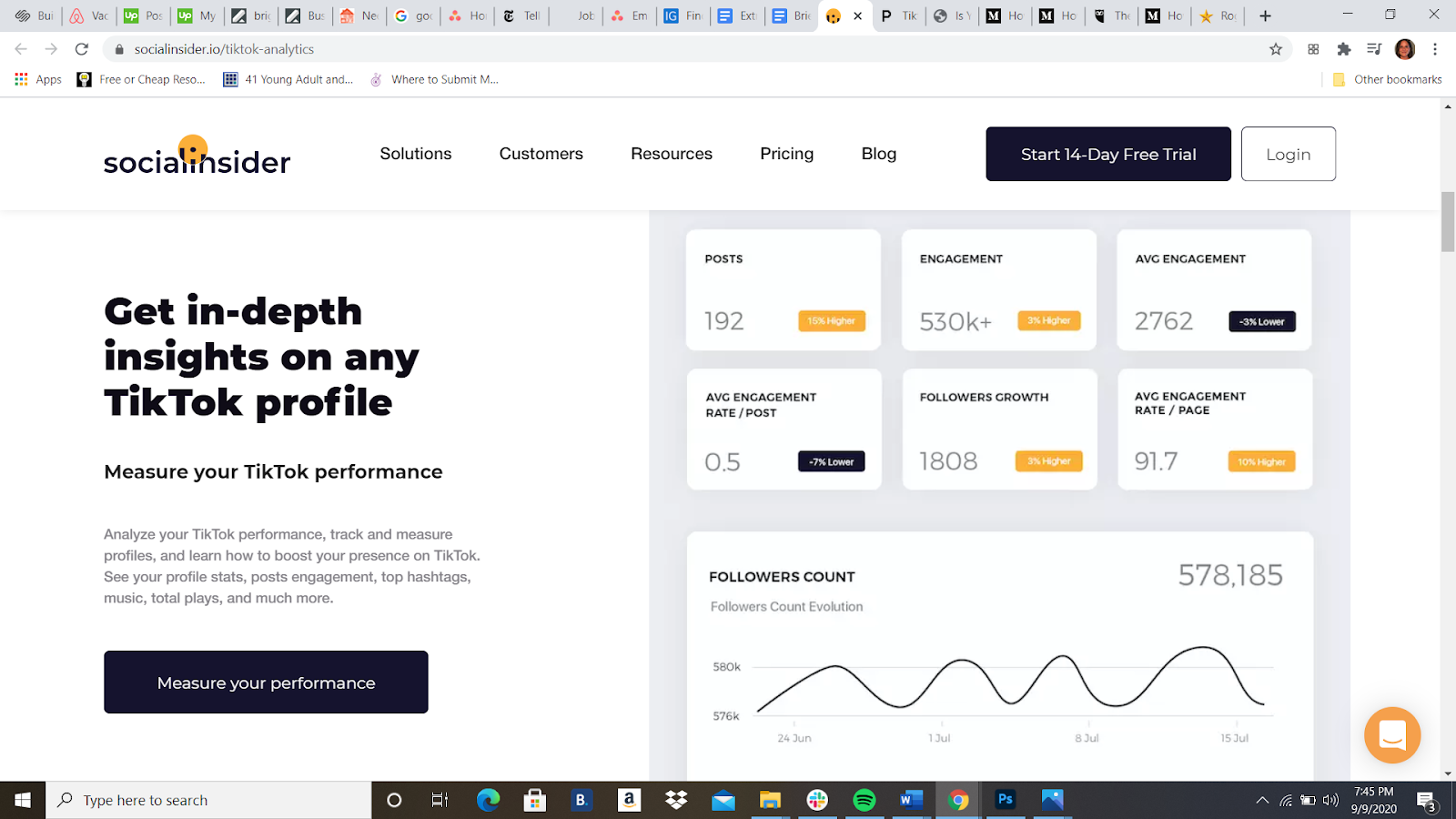Open Cortana from the taskbar
The width and height of the screenshot is (1456, 819).
[x=394, y=800]
